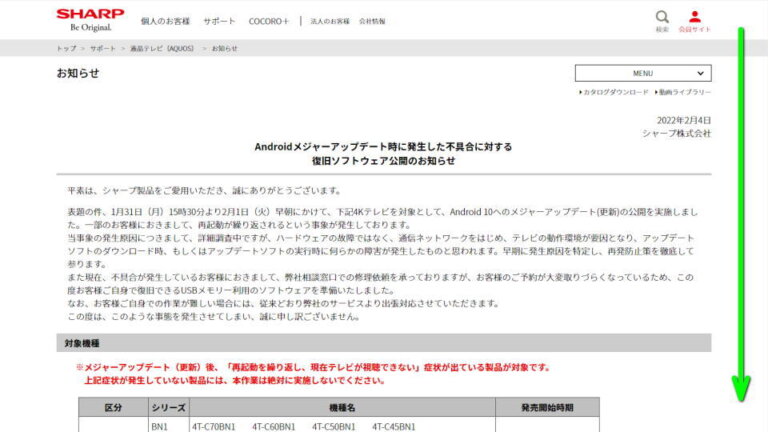Open search via the magnifier icon
768x432 pixels.
coord(662,19)
